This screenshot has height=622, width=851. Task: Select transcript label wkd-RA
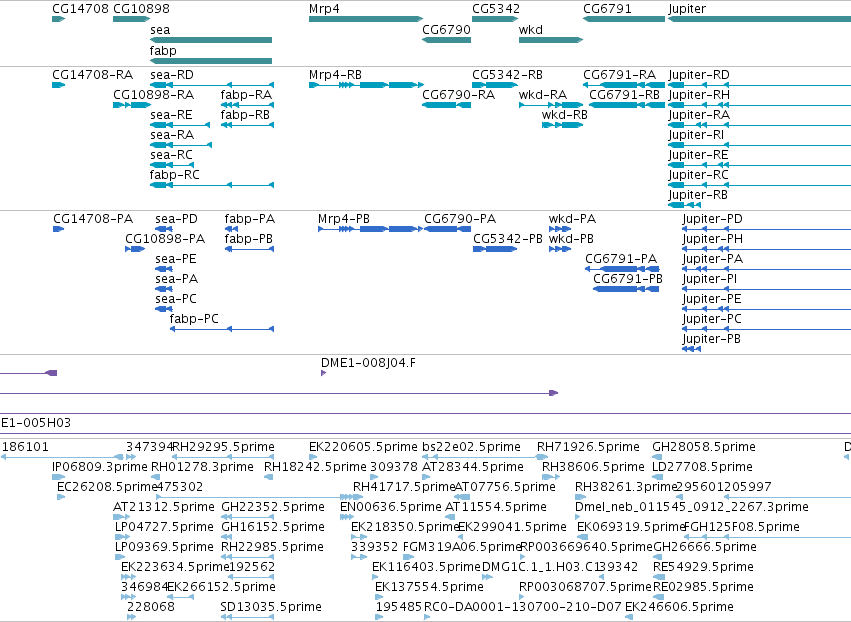pyautogui.click(x=543, y=95)
